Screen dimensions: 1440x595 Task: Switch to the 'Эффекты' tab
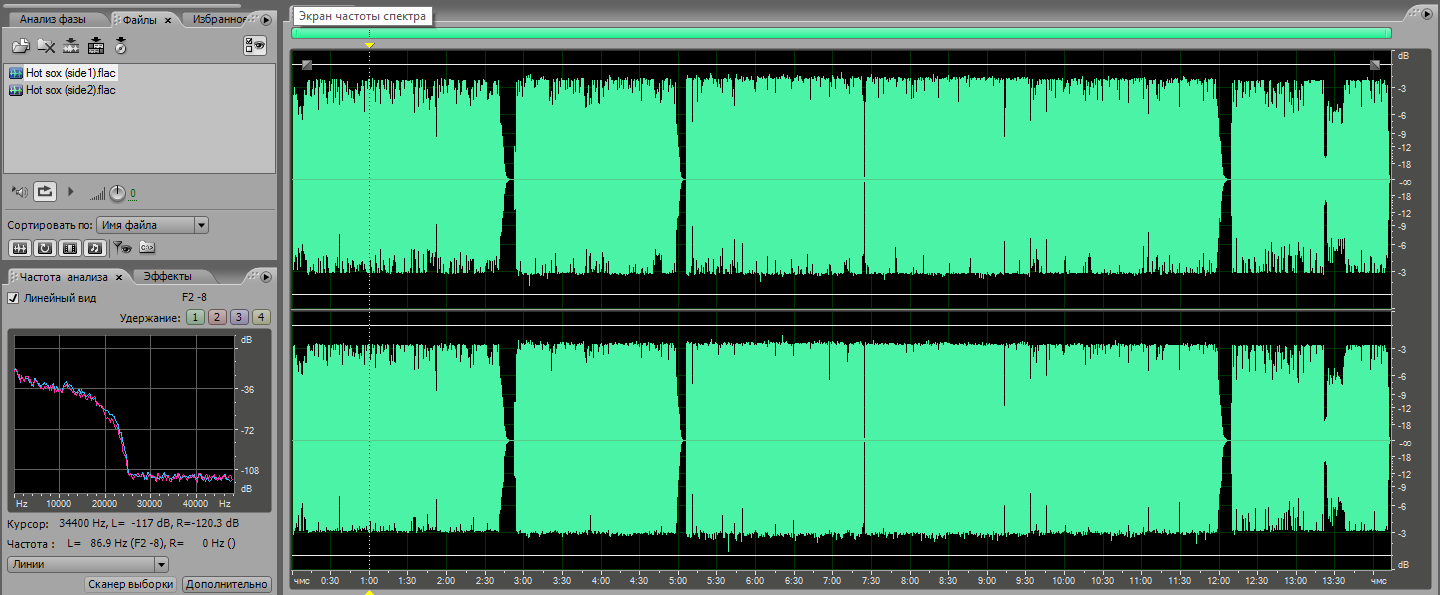pyautogui.click(x=168, y=277)
